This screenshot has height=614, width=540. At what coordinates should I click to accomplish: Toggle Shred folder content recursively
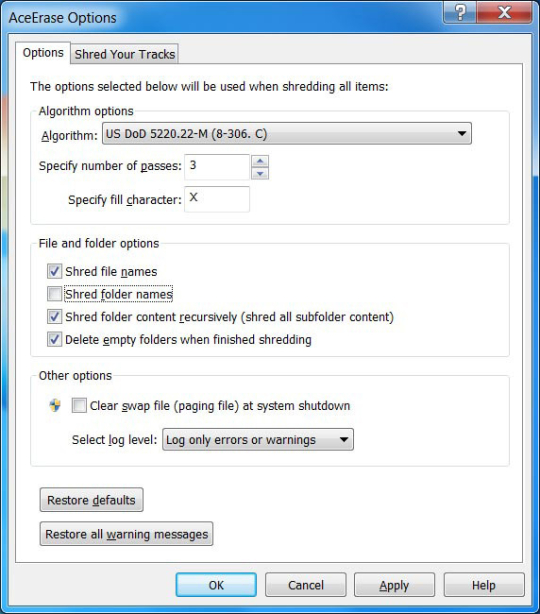(54, 316)
